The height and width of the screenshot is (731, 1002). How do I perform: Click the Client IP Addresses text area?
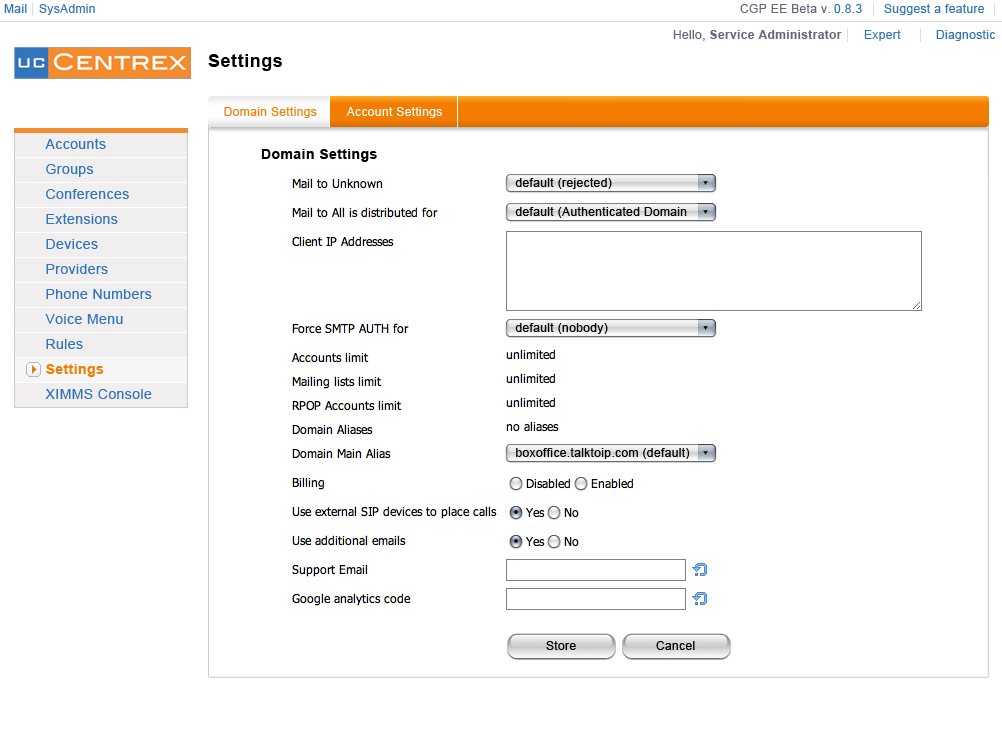tap(713, 271)
